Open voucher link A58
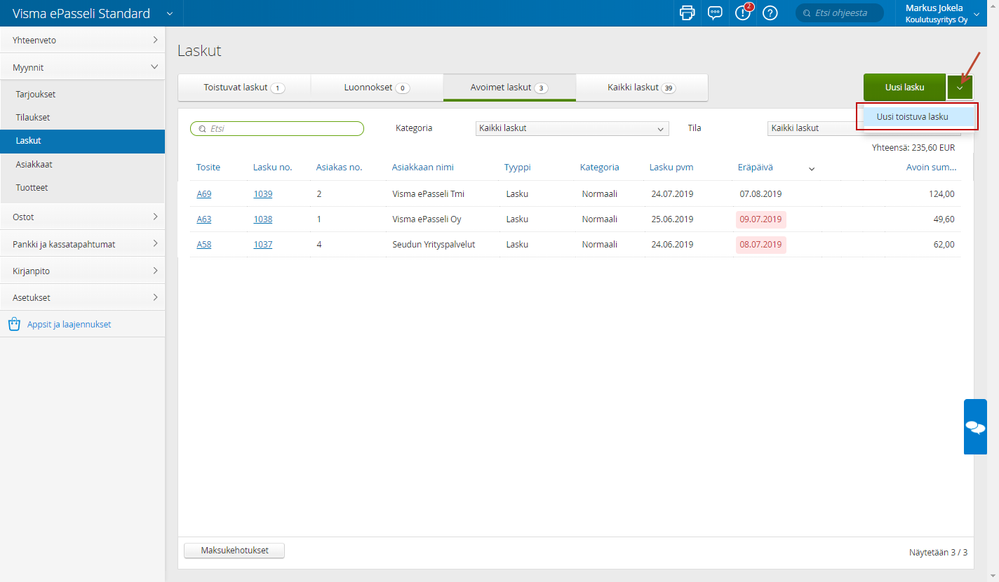Viewport: 999px width, 582px height. point(204,244)
